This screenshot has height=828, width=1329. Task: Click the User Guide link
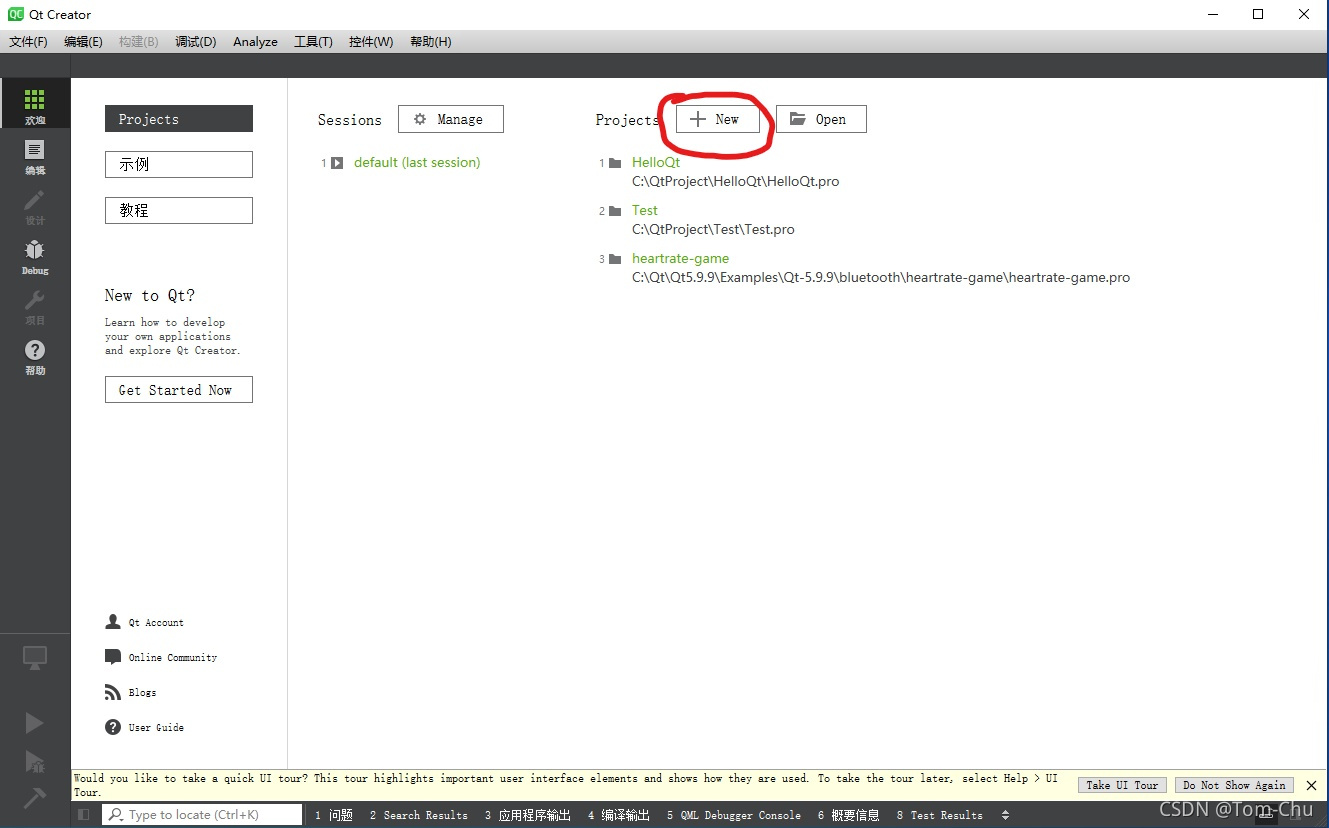pos(156,727)
